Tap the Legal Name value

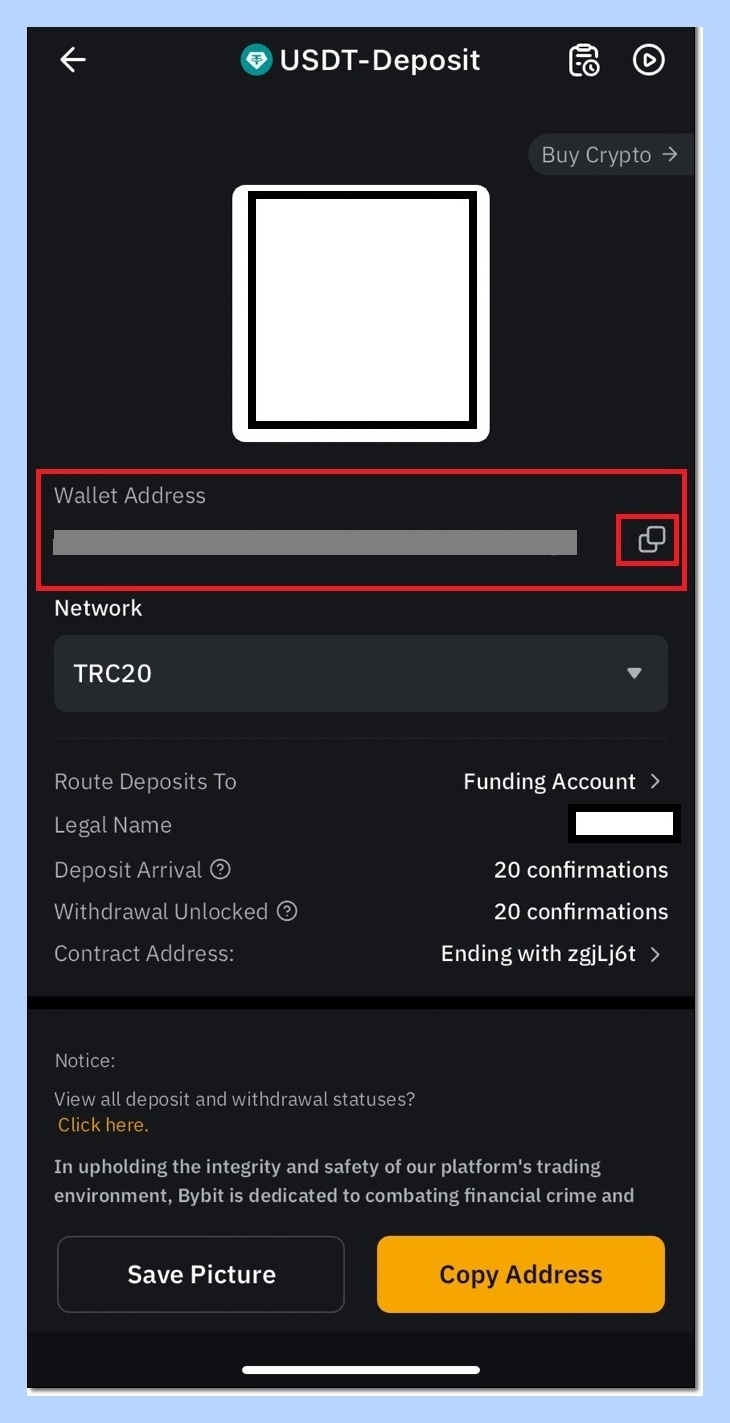click(x=625, y=825)
